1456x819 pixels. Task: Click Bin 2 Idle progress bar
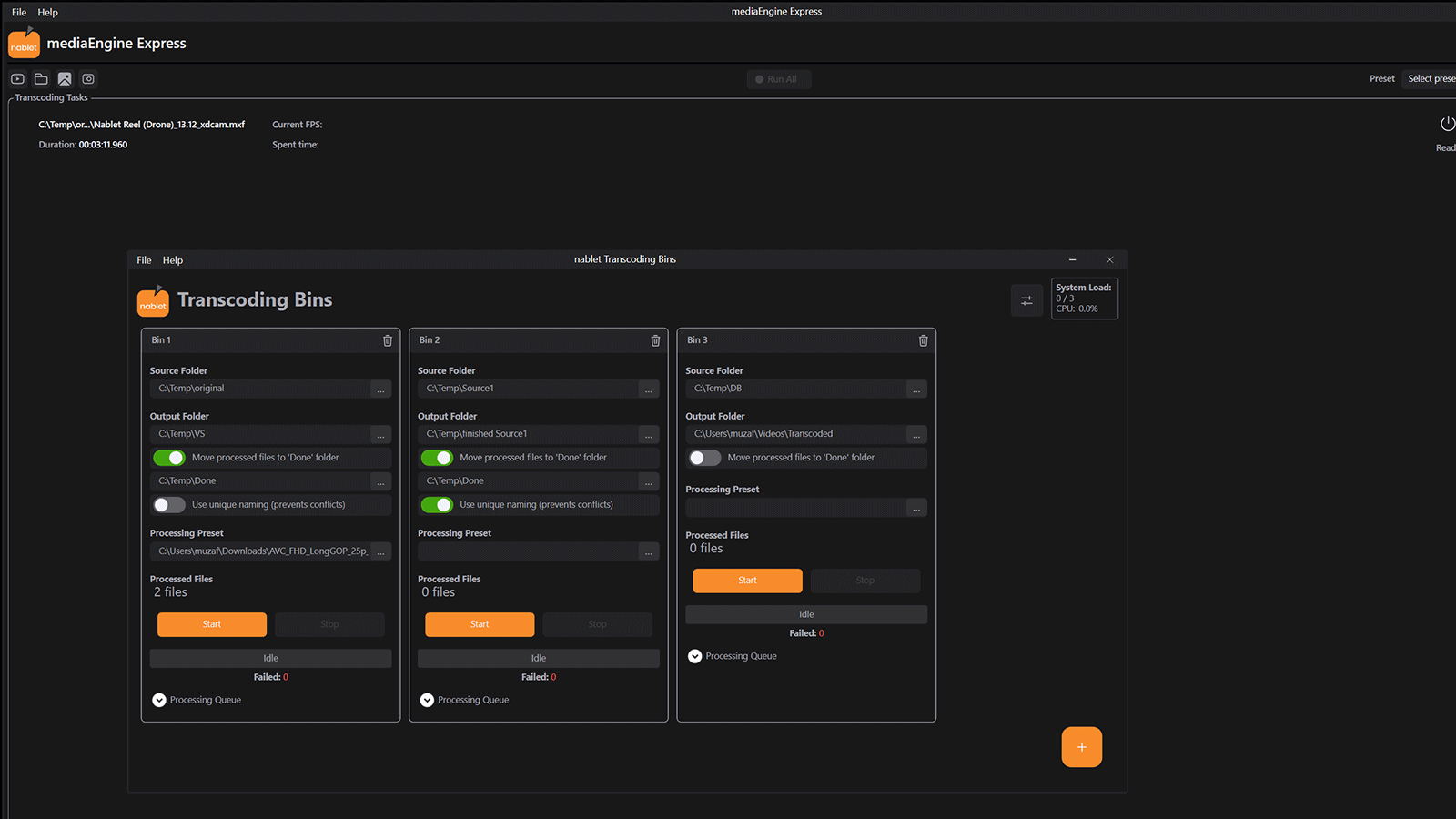tap(539, 658)
